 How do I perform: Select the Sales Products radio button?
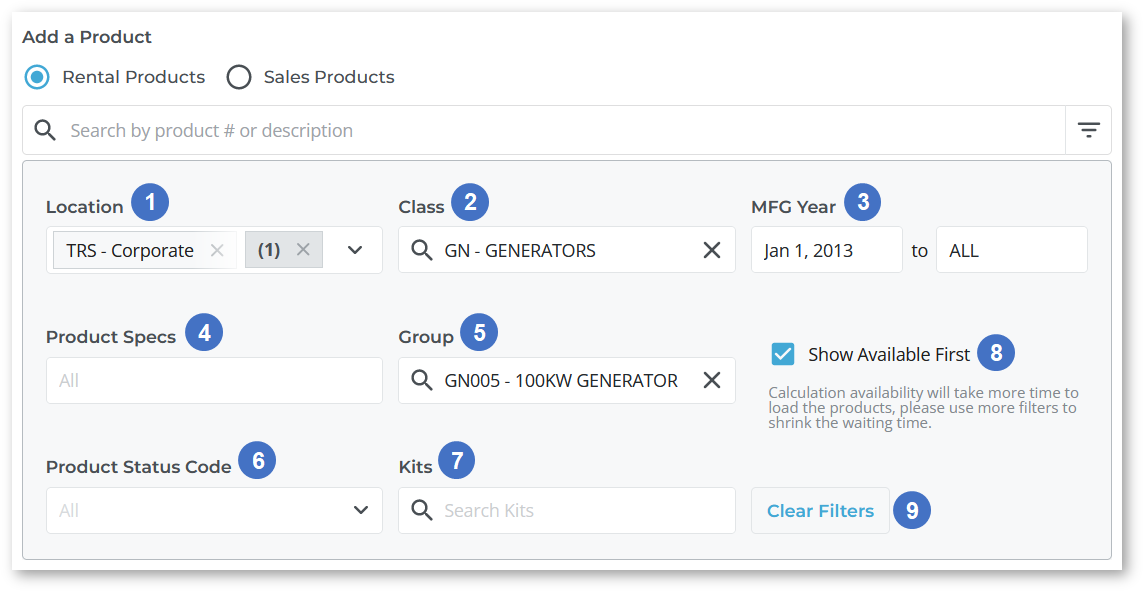pos(238,77)
